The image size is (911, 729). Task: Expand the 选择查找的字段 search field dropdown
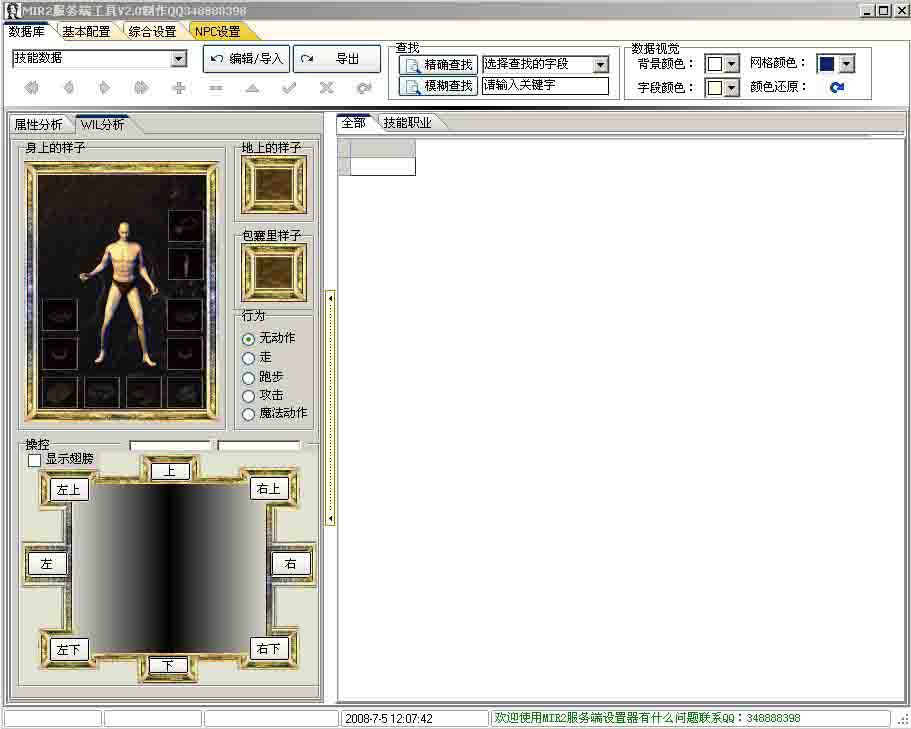[600, 65]
